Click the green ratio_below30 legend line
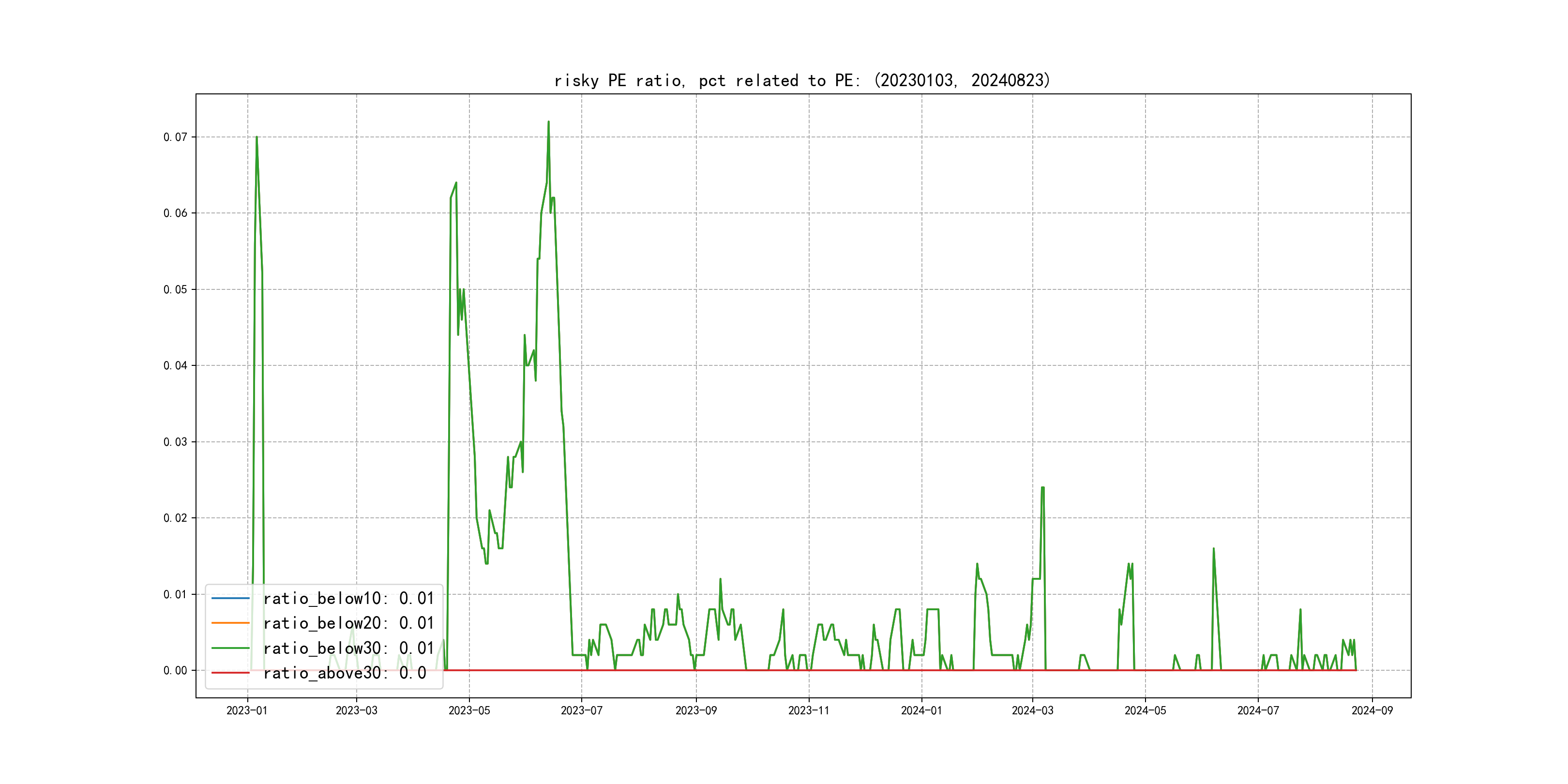Viewport: 1568px width, 784px height. click(x=230, y=648)
